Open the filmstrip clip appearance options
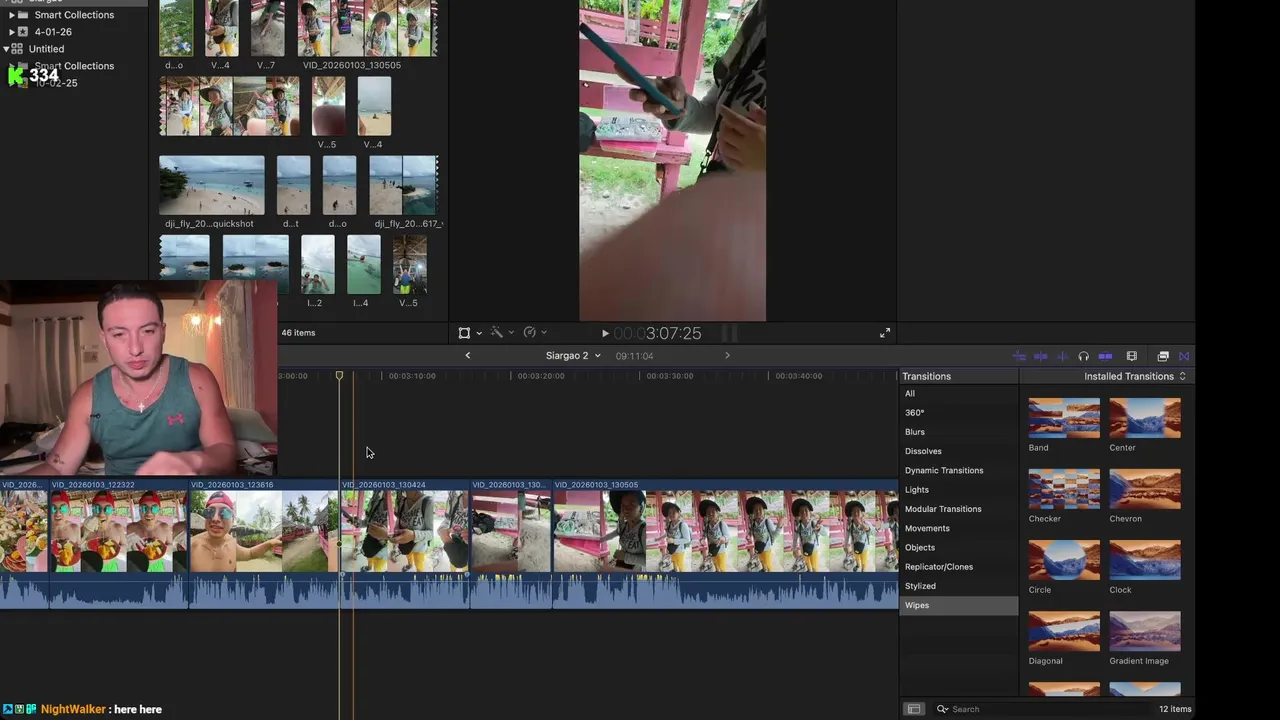 pos(1132,356)
